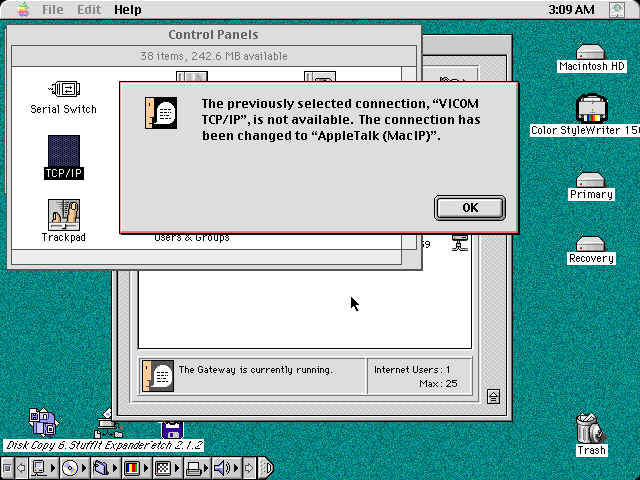Collapse the Control Strip using its end tab
Viewport: 640px width, 480px height.
[x=266, y=468]
